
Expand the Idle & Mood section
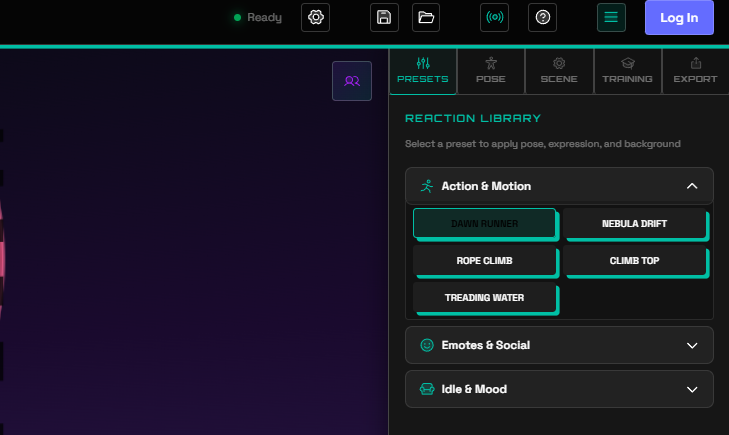coord(559,389)
